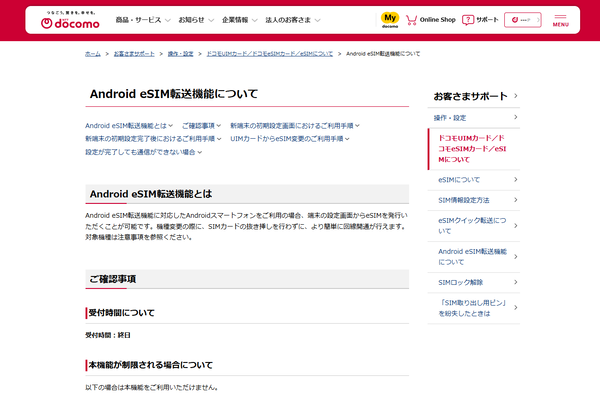This screenshot has width=600, height=405.
Task: Open sidebar SIM情報設定方法 item
Action: pyautogui.click(x=474, y=200)
